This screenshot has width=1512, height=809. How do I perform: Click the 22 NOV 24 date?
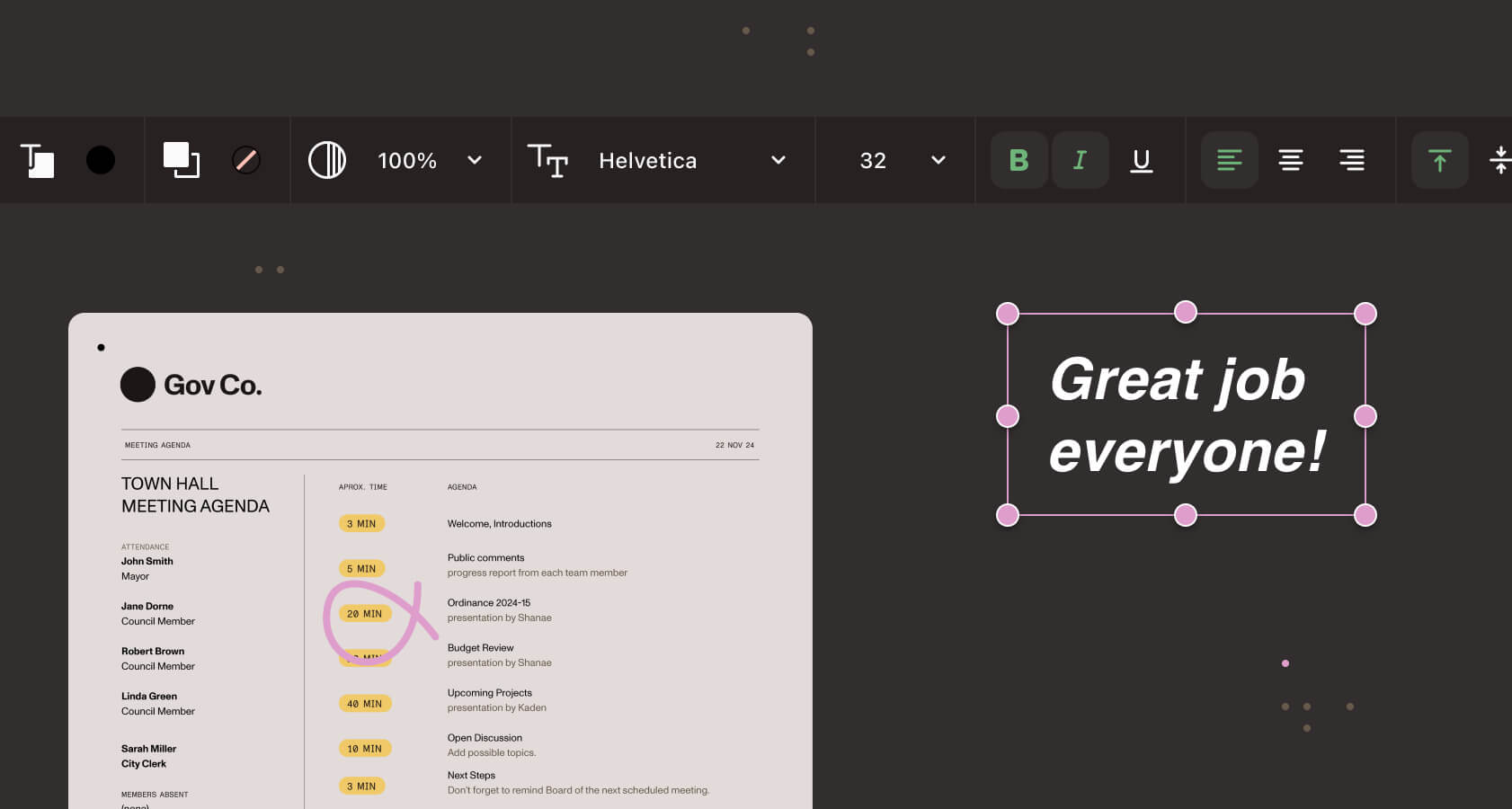tap(734, 445)
